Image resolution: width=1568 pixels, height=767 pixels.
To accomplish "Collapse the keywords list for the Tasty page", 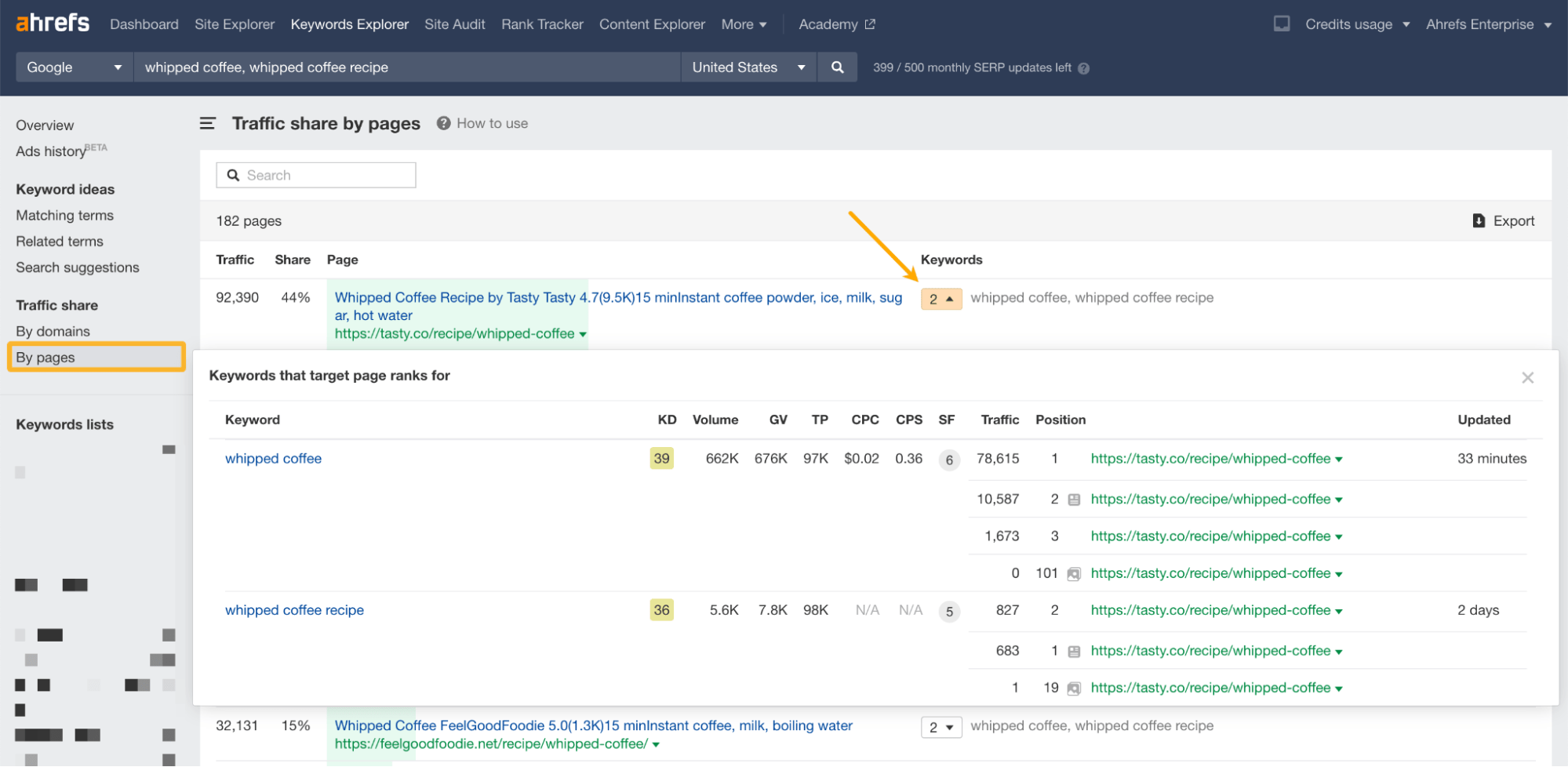I will click(941, 299).
